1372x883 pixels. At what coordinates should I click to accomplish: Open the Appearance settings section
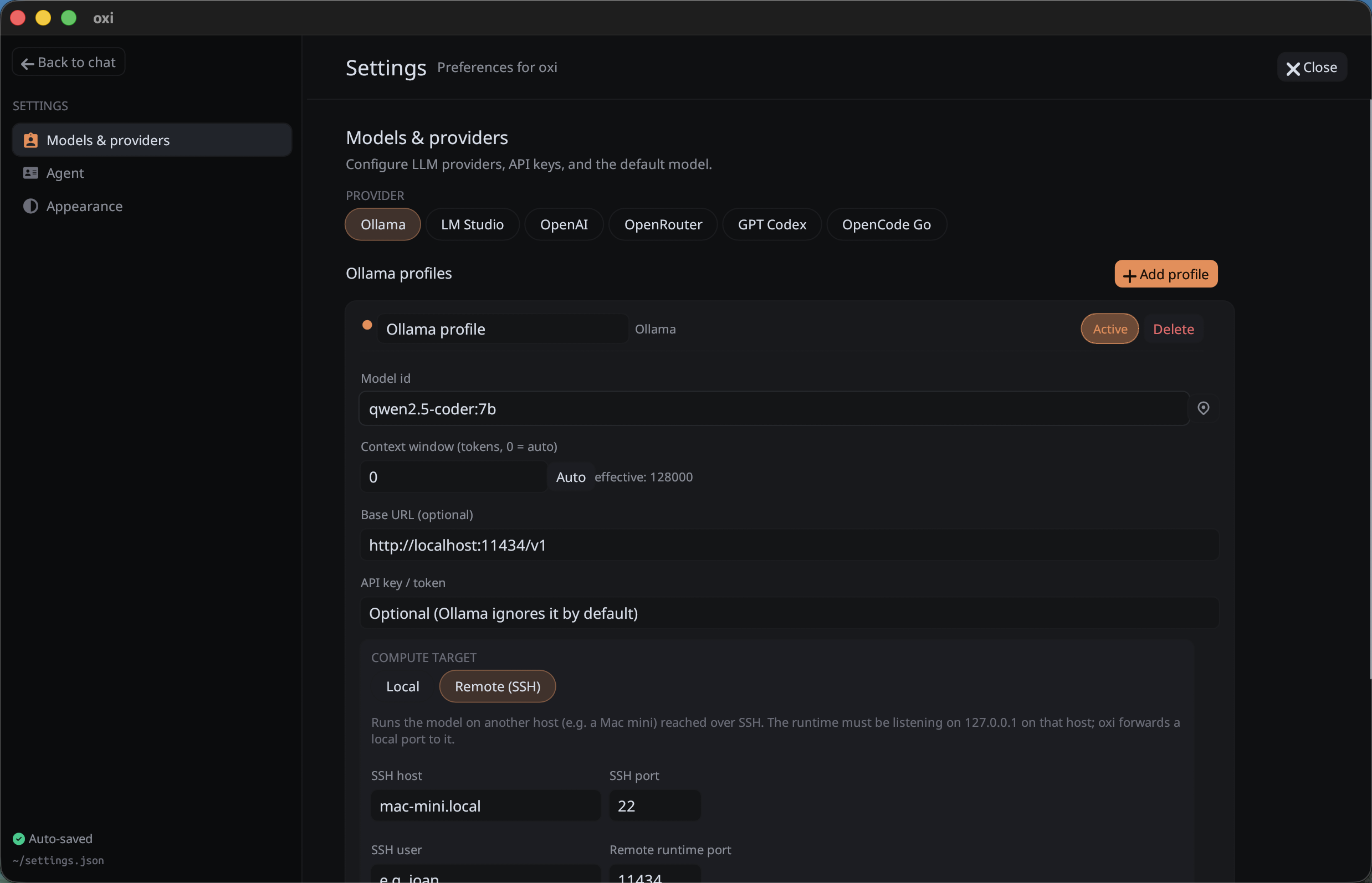(151, 206)
